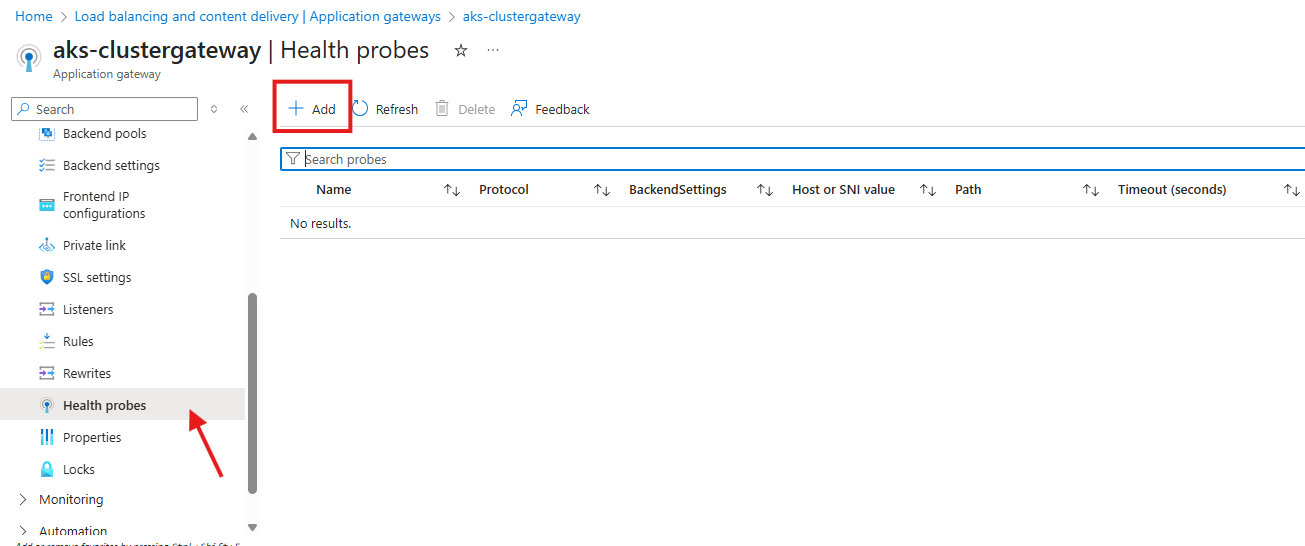This screenshot has height=546, width=1305.
Task: Open Load balancing and content delivery breadcrumb
Action: 258,16
